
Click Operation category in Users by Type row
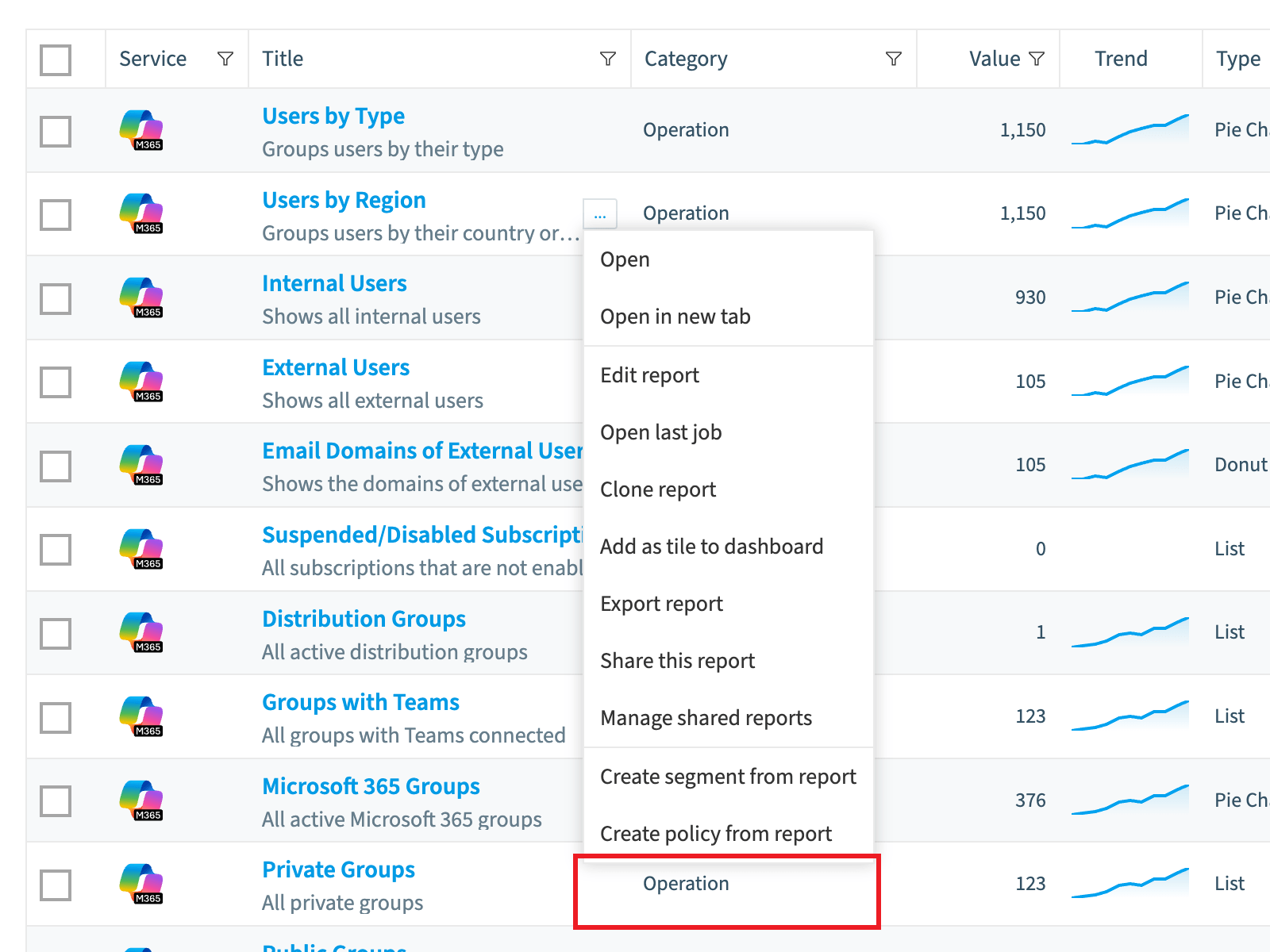pos(686,130)
